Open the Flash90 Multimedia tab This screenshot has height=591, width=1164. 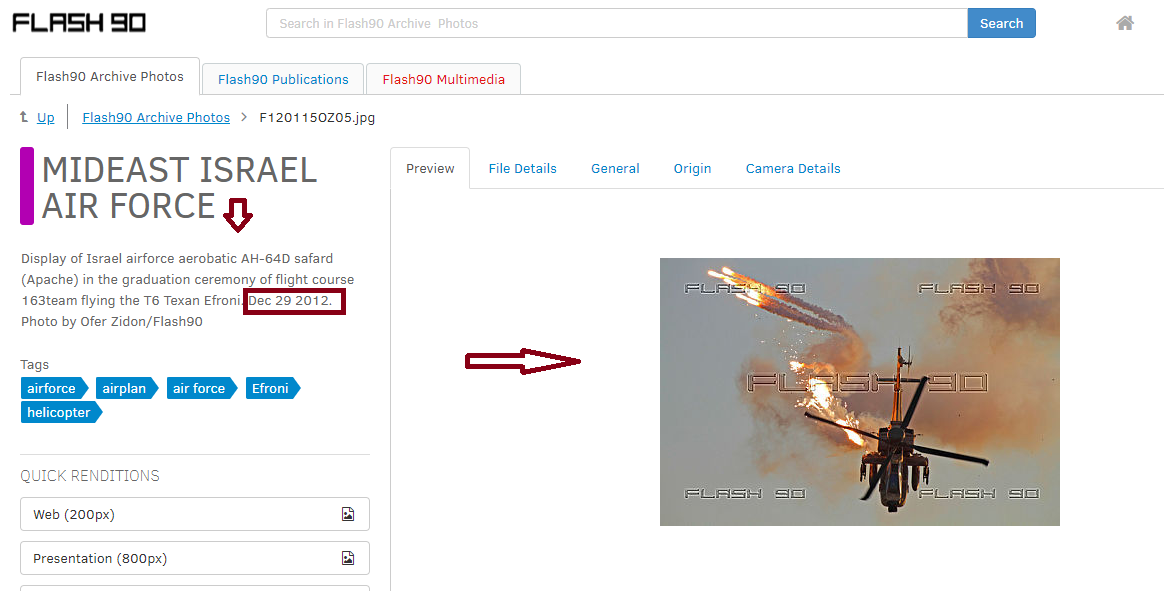pos(443,79)
